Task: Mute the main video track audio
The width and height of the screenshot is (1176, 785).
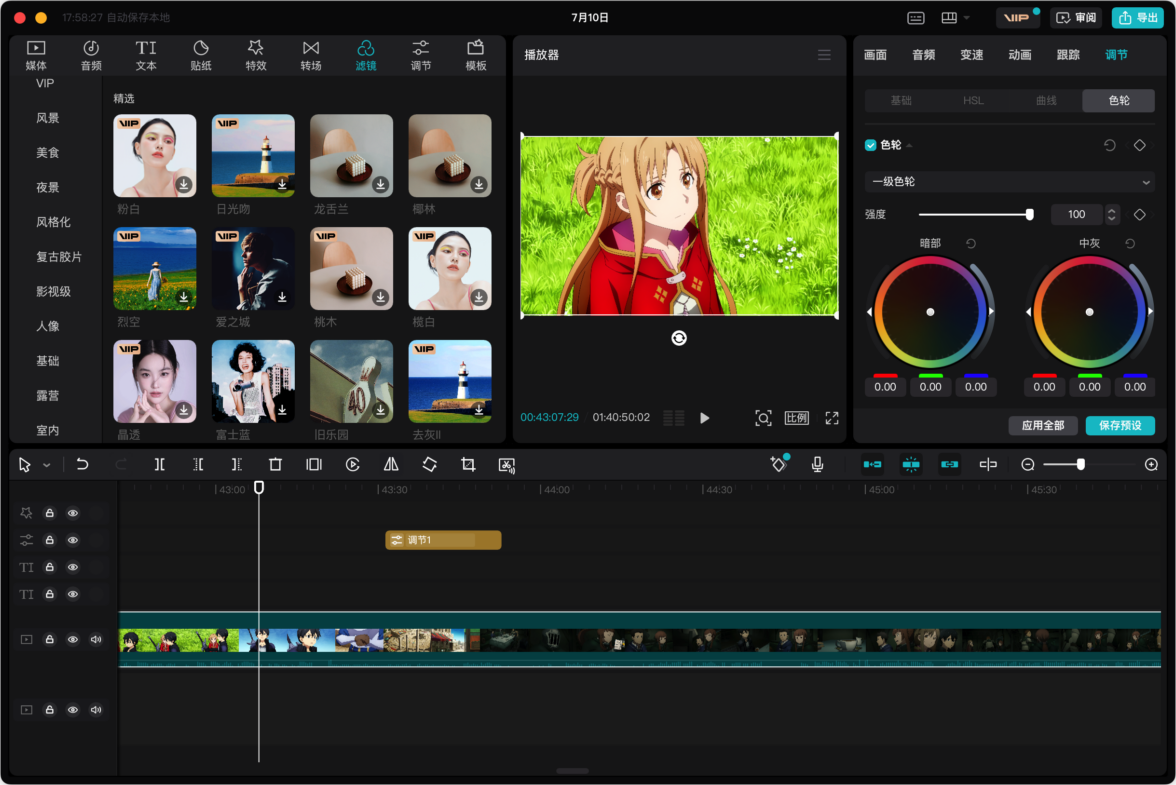Action: pos(96,640)
